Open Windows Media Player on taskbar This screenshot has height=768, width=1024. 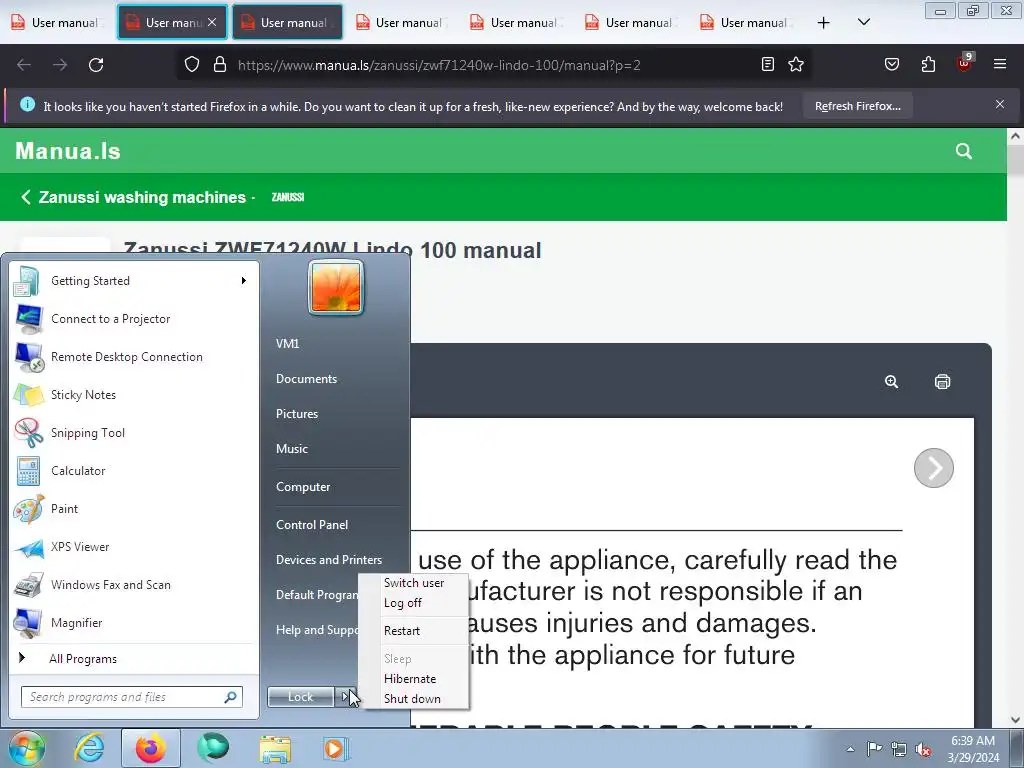336,748
